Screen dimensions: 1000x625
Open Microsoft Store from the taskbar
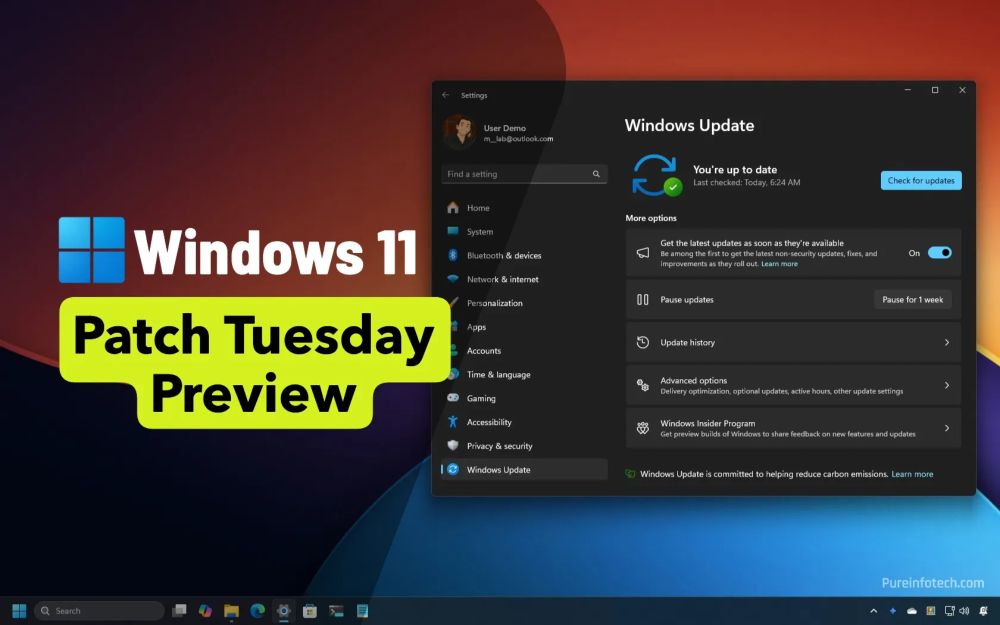tap(310, 611)
